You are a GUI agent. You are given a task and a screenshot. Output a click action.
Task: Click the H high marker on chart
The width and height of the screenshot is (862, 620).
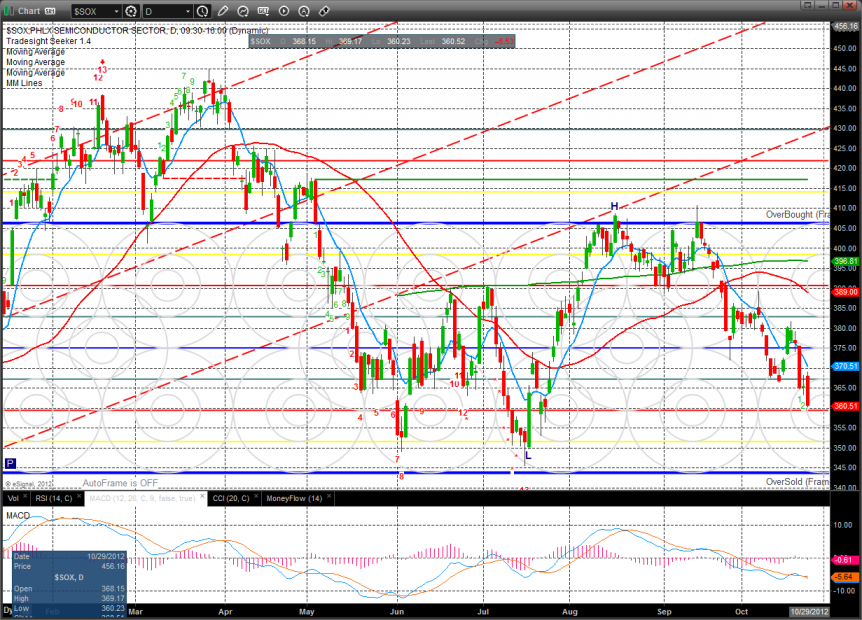tap(614, 207)
